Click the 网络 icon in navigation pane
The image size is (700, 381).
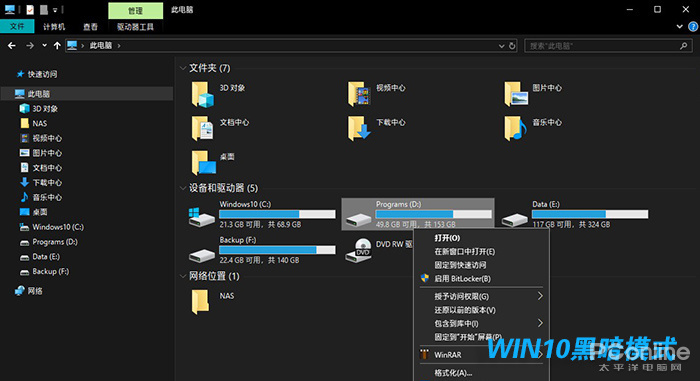(x=20, y=291)
